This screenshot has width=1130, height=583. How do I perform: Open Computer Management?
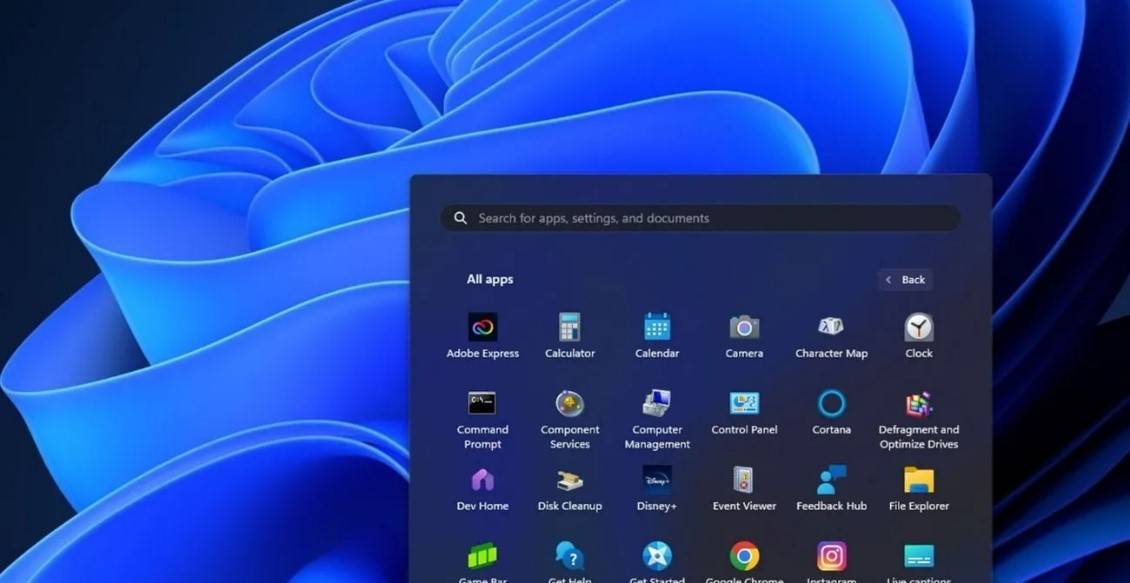tap(657, 404)
